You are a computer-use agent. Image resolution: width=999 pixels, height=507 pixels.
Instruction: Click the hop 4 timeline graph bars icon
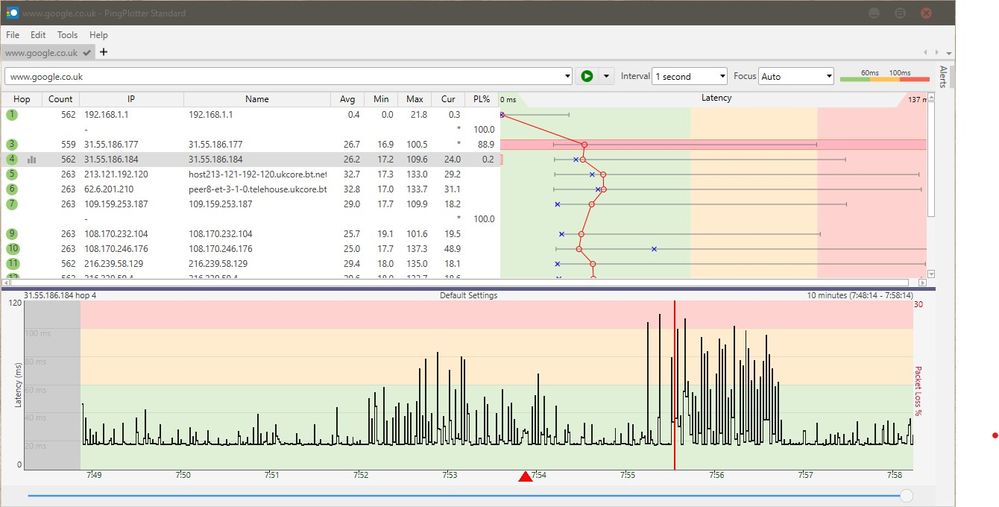31,159
